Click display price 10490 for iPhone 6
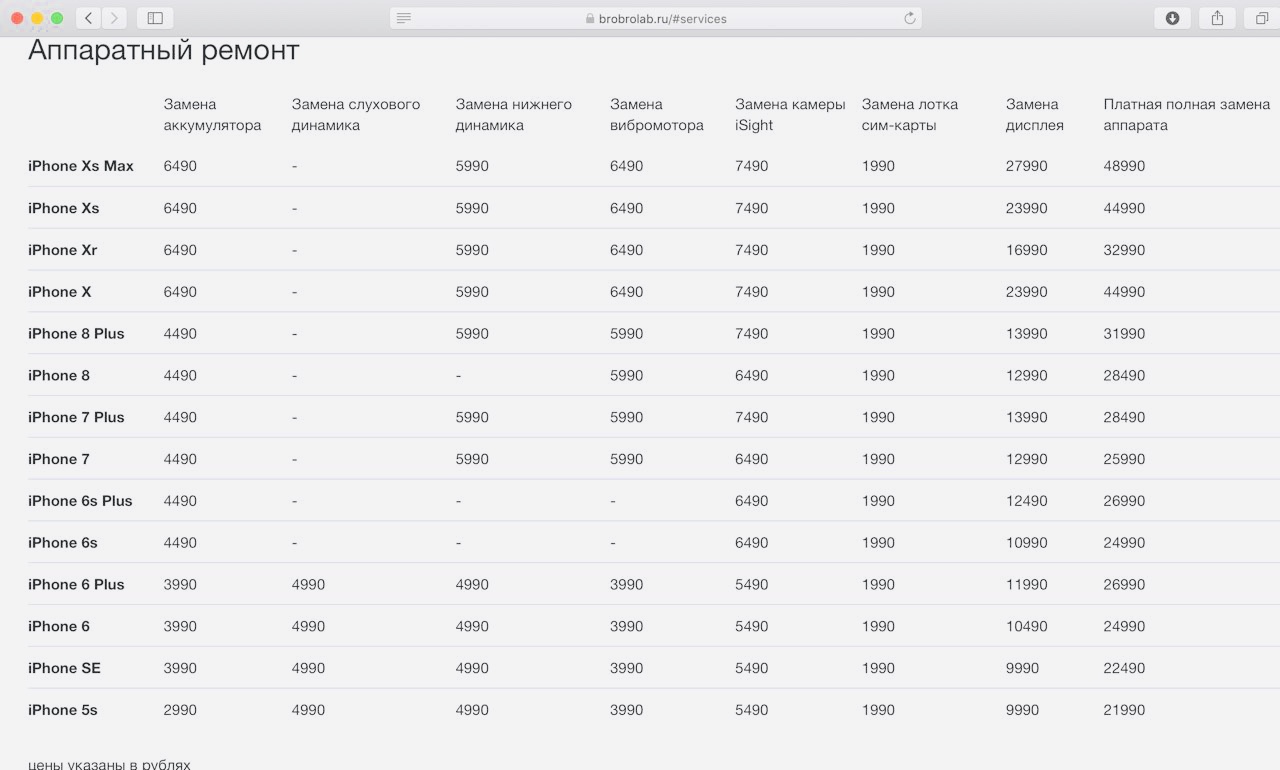This screenshot has height=770, width=1280. (1027, 627)
